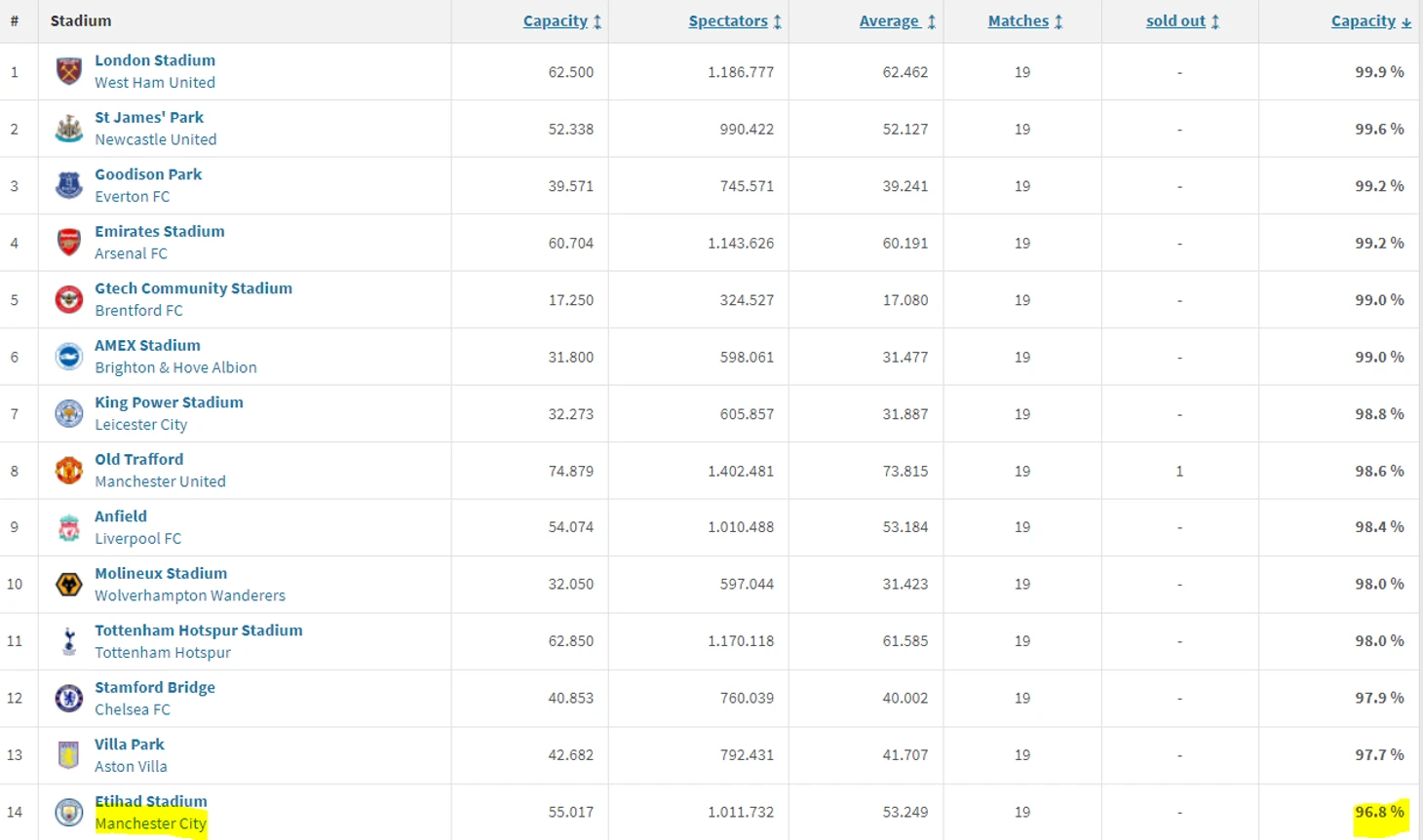1423x840 pixels.
Task: Select the Brighton & Hove Albion club name
Action: pyautogui.click(x=175, y=367)
